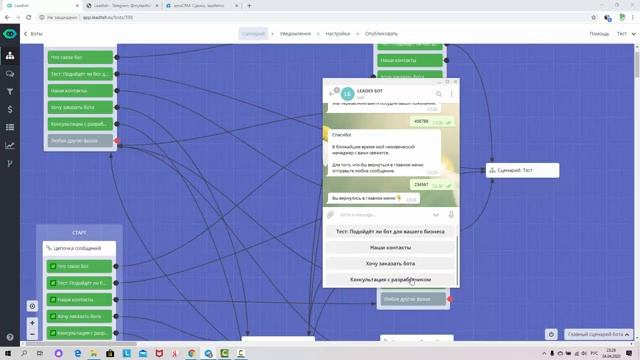Zoom in the canvas with plus

pyautogui.click(x=32, y=323)
